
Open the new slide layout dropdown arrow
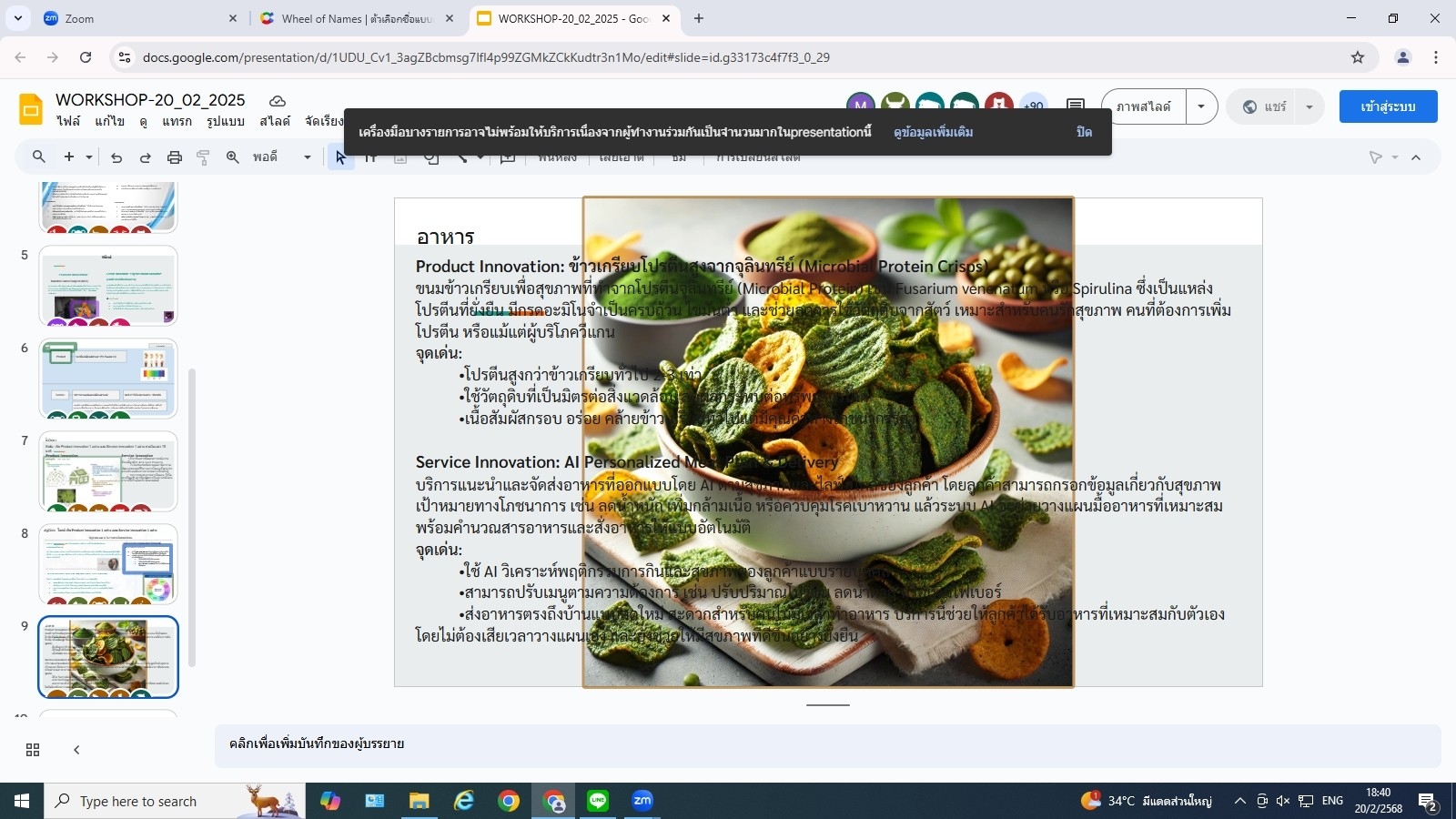click(89, 157)
